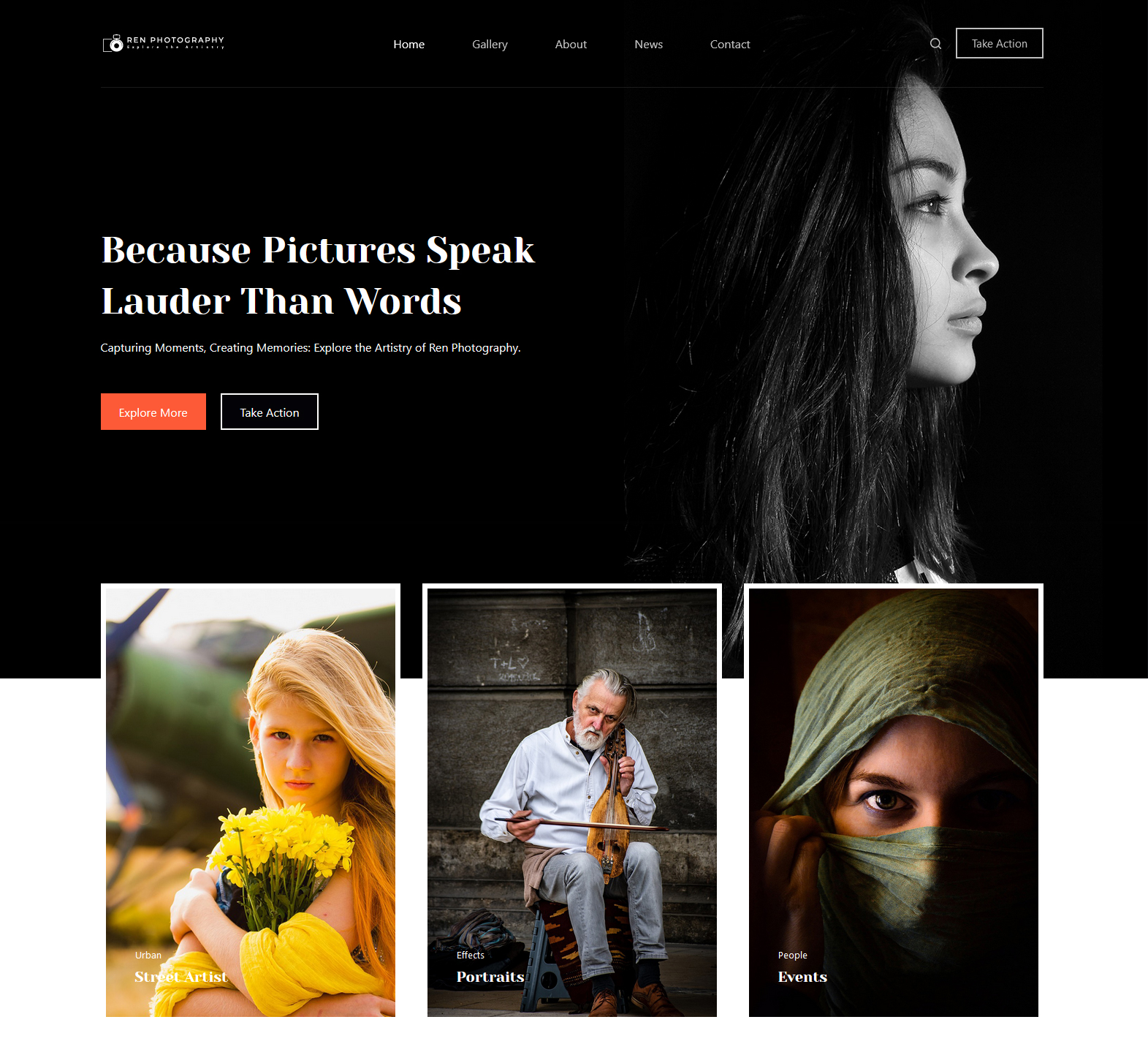
Task: Select the People category label
Action: click(793, 955)
